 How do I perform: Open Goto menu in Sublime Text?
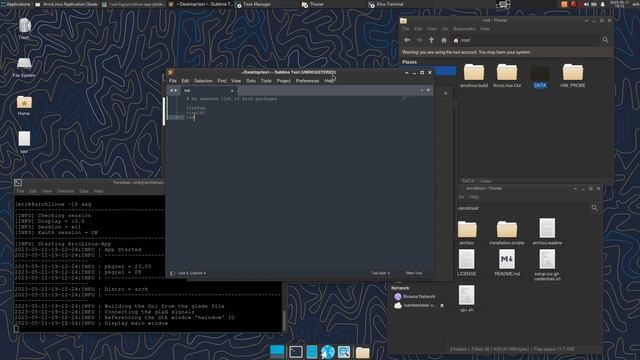click(251, 81)
